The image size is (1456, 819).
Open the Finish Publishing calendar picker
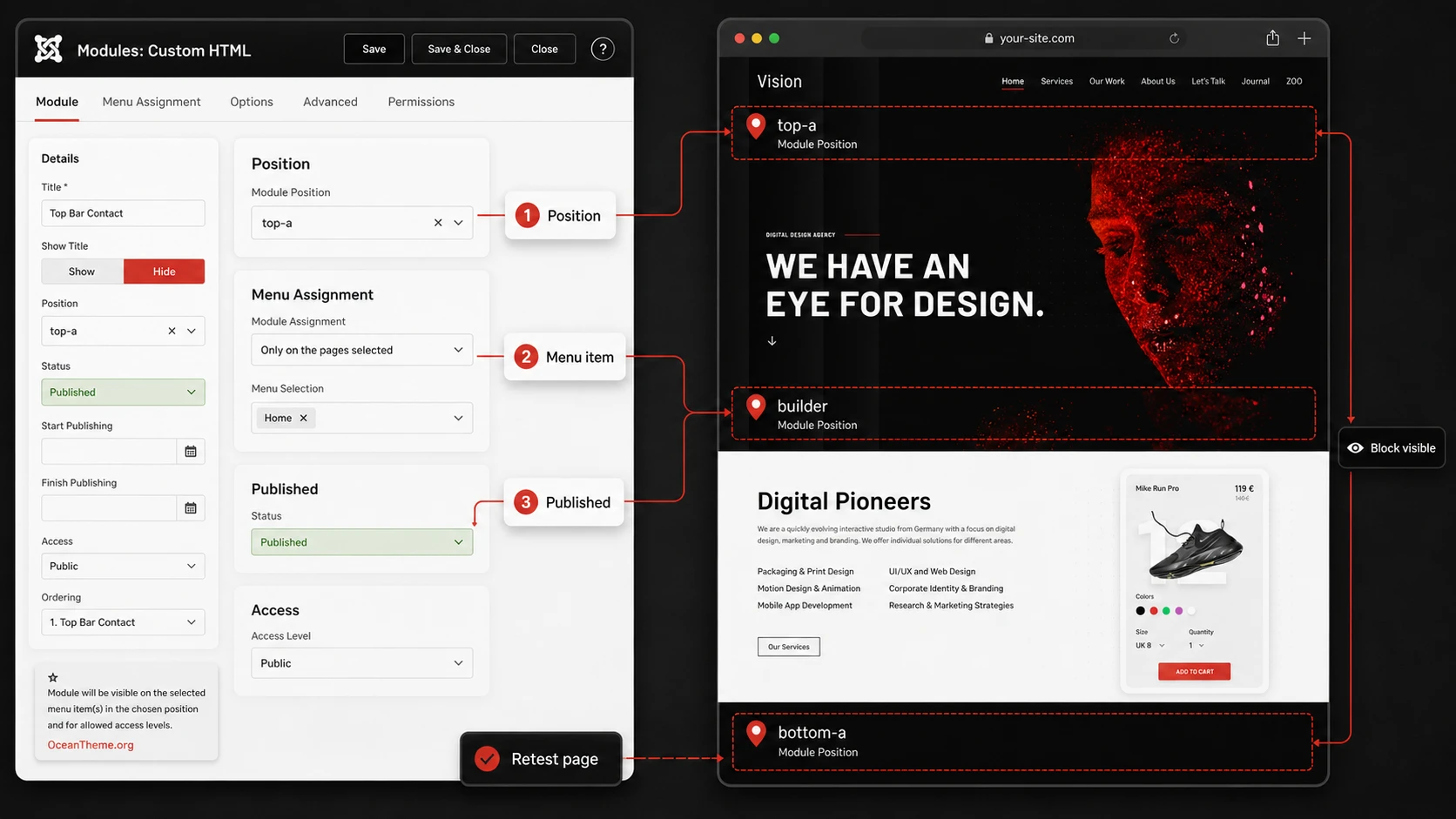191,508
